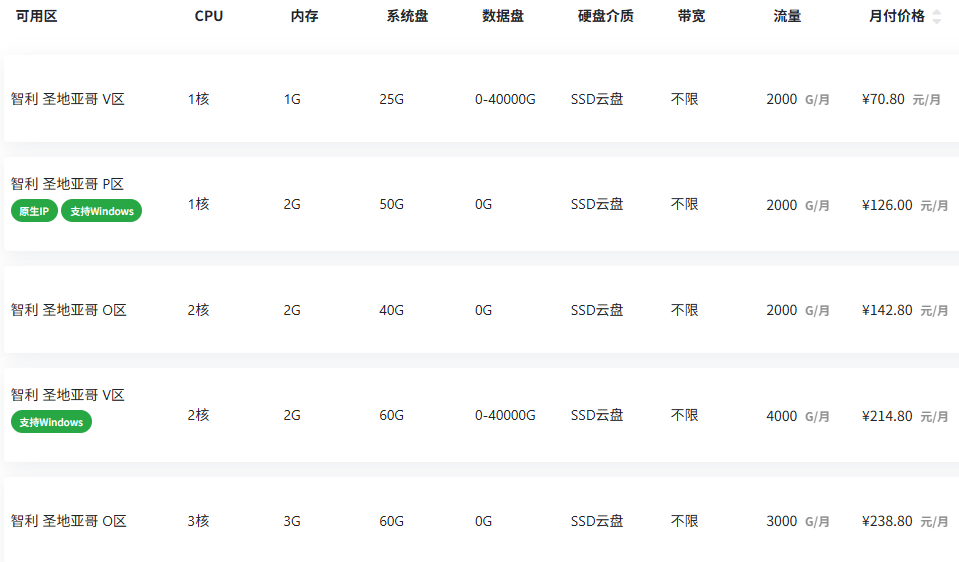Click the 流量 column header

click(787, 16)
